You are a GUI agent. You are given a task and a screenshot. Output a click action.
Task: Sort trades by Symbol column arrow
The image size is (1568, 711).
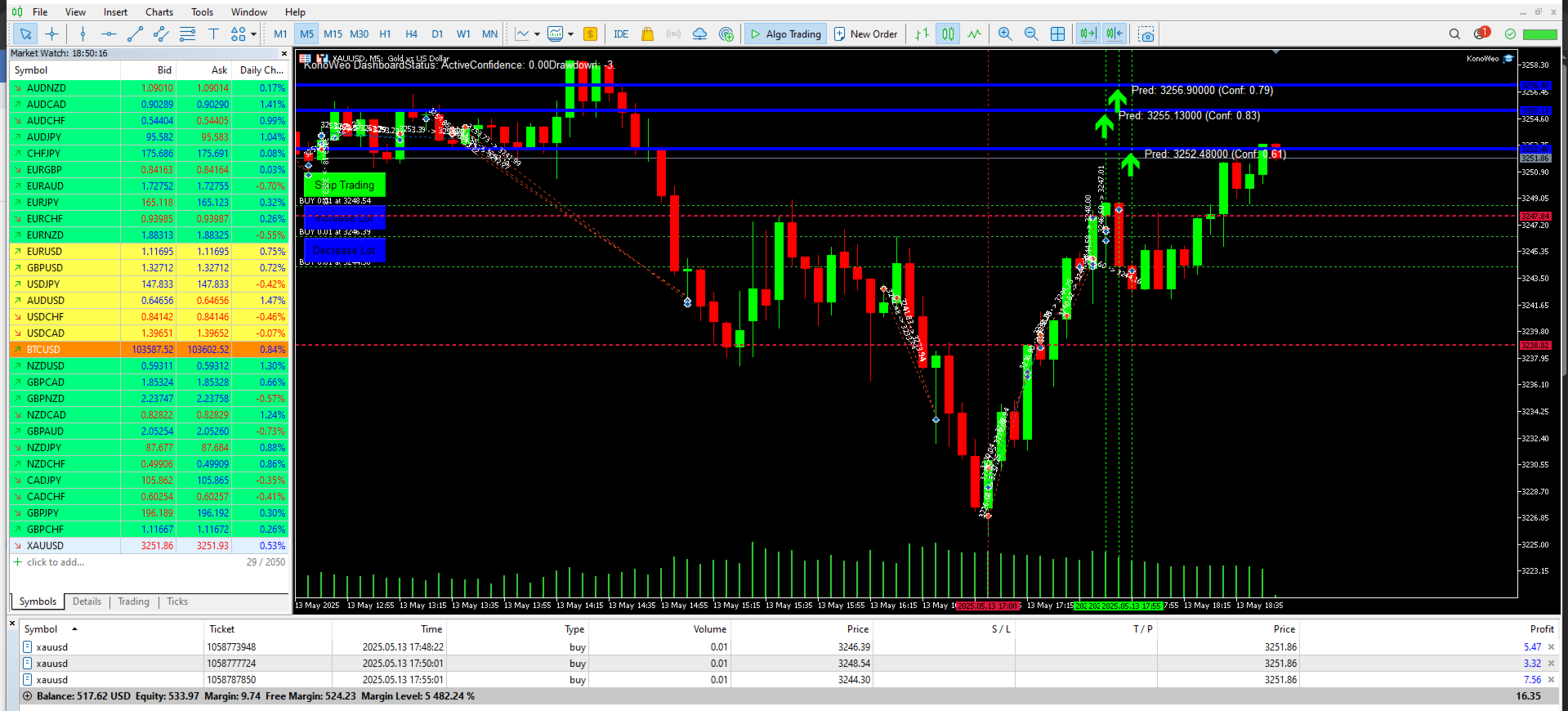tap(74, 629)
